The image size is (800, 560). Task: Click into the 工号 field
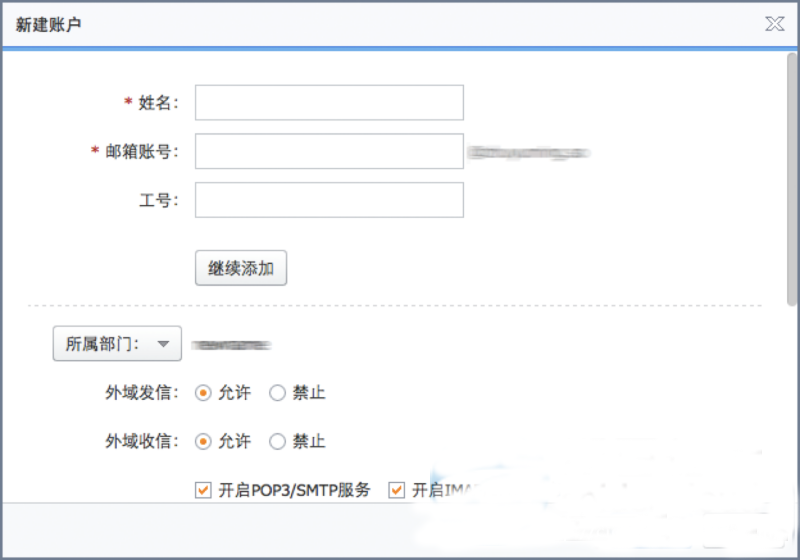[x=329, y=200]
